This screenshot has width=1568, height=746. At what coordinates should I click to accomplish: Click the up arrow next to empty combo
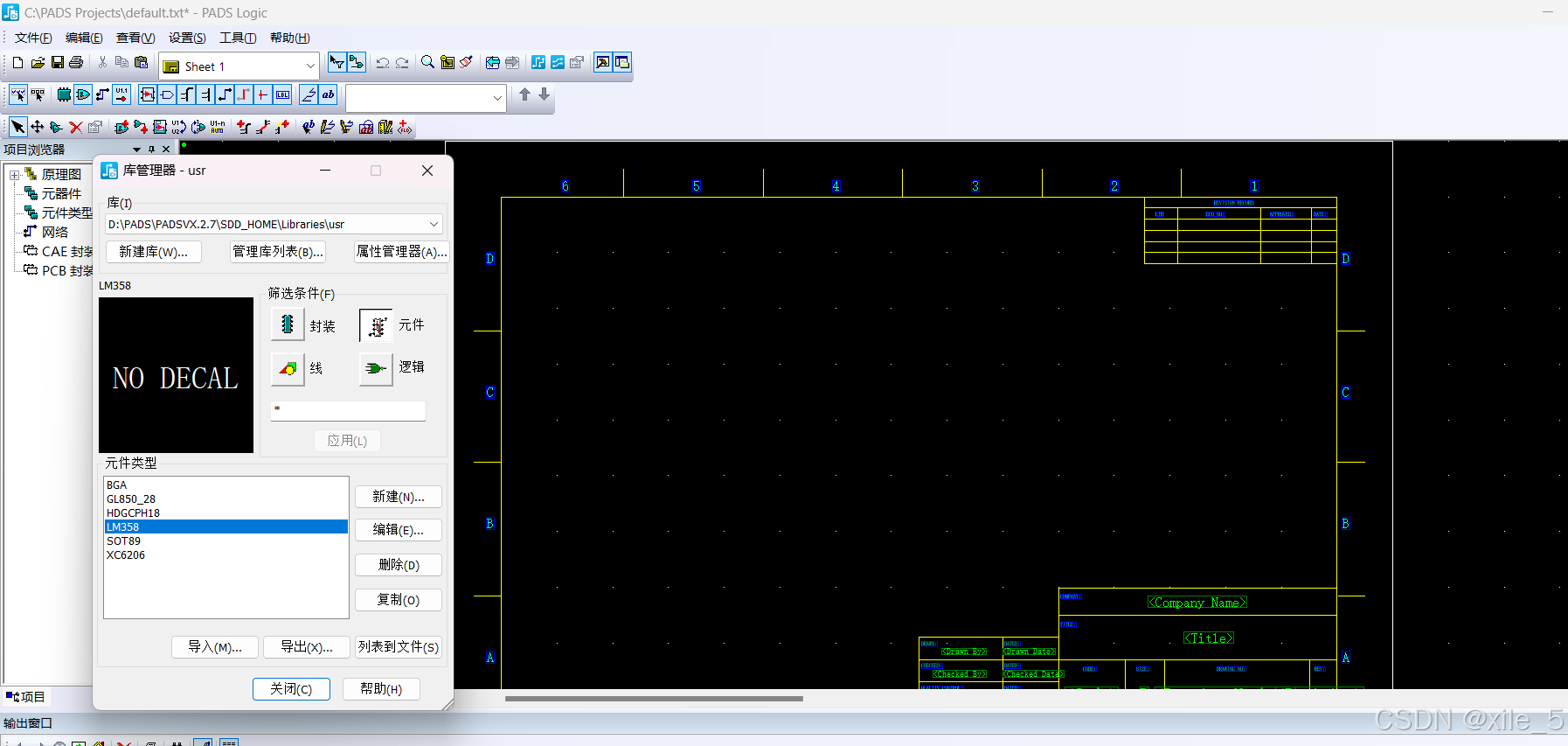tap(524, 94)
